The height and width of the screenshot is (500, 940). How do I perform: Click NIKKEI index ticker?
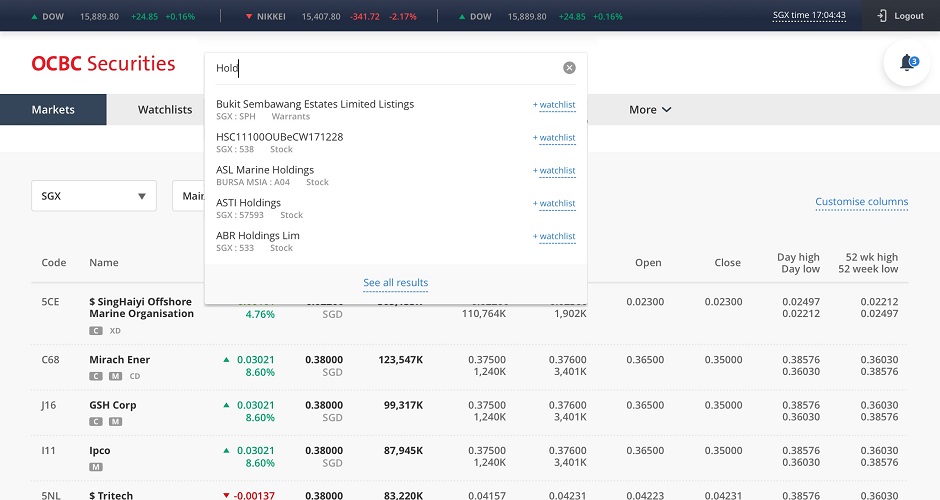click(332, 17)
